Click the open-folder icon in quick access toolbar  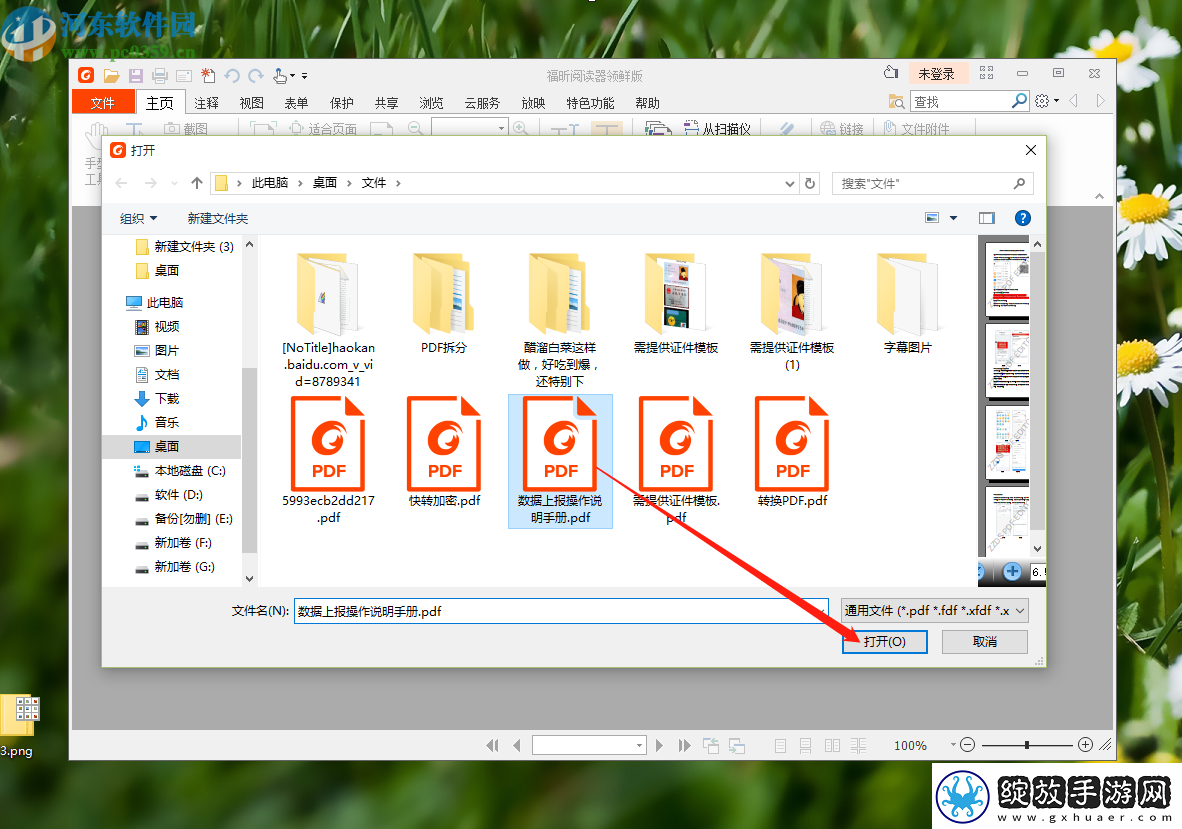point(112,75)
